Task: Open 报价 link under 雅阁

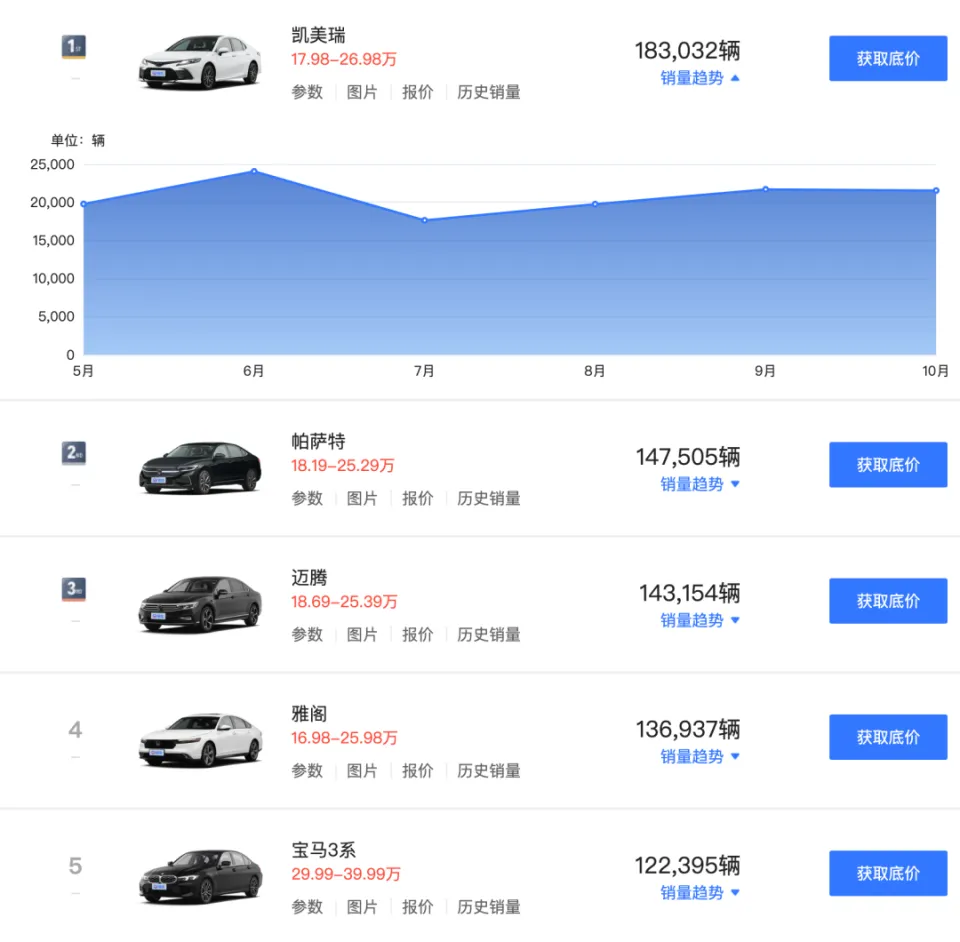Action: point(418,770)
